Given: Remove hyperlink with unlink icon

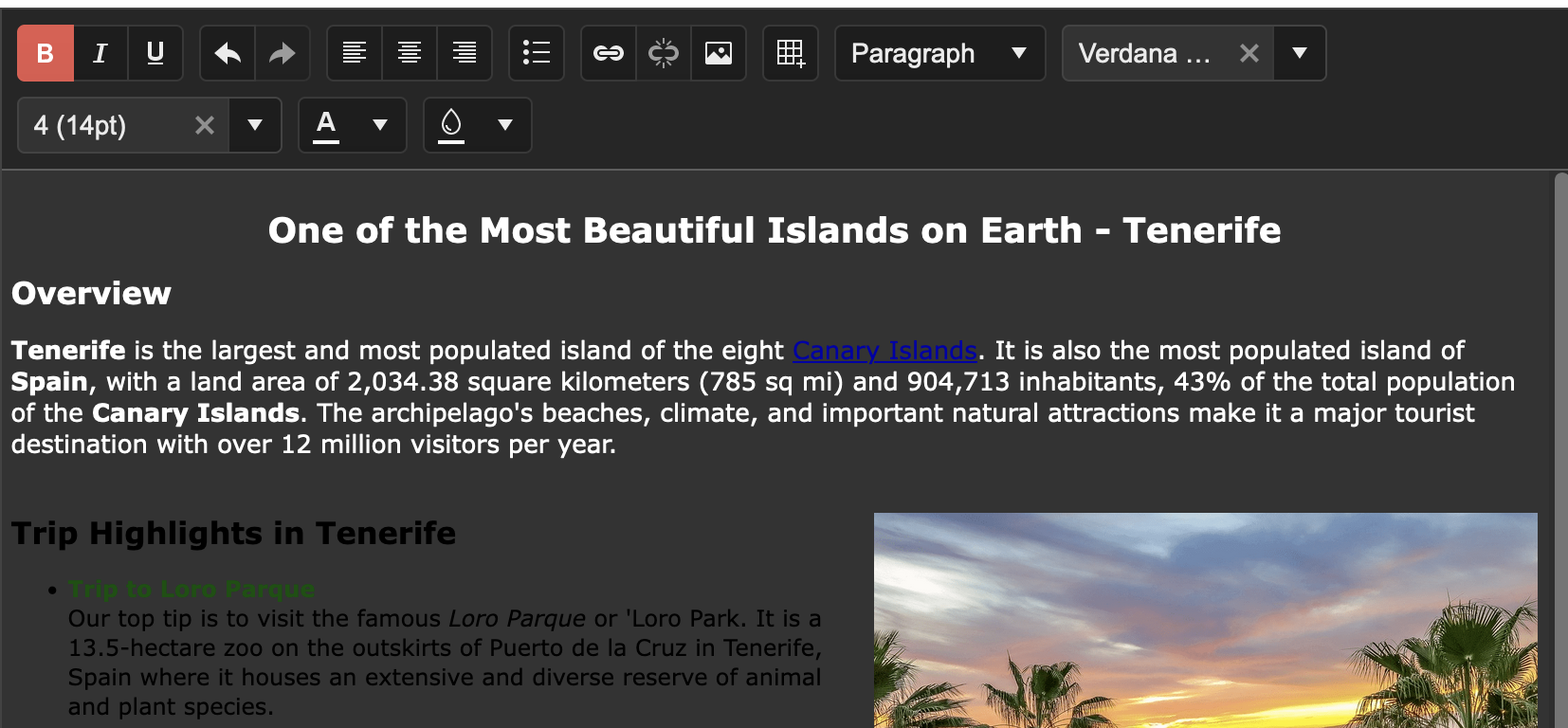Looking at the screenshot, I should click(664, 53).
